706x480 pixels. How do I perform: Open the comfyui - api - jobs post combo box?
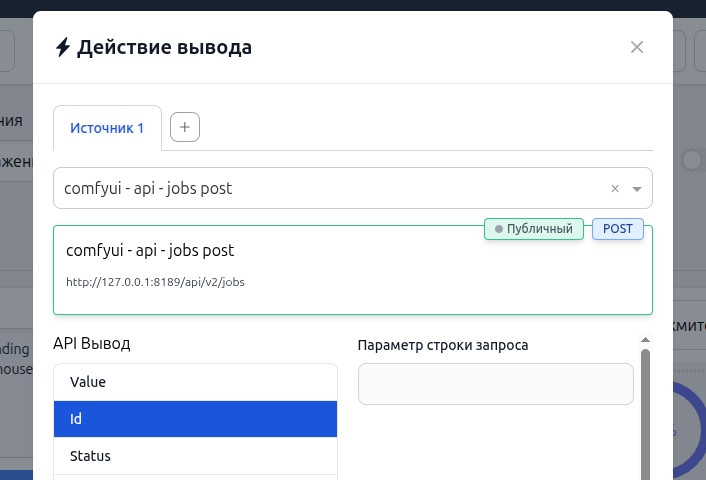pos(353,188)
